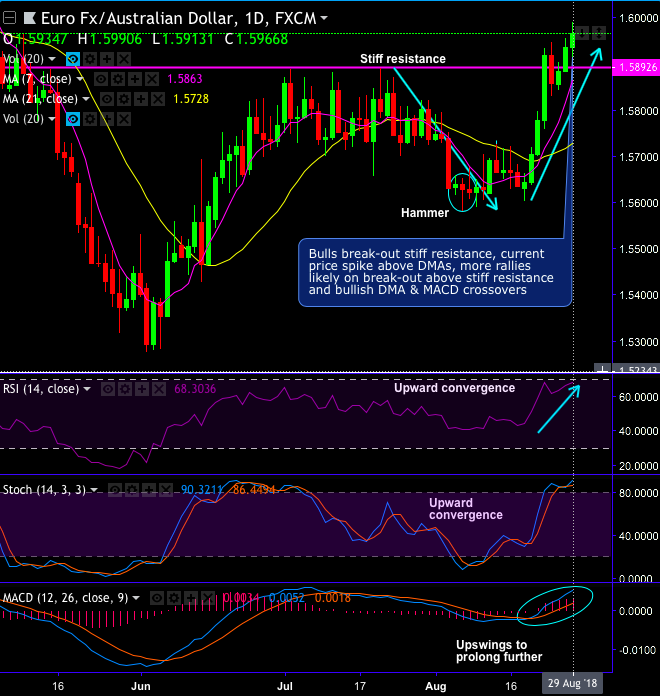Click the MACD value 0.0018
The width and height of the screenshot is (660, 696).
[332, 598]
